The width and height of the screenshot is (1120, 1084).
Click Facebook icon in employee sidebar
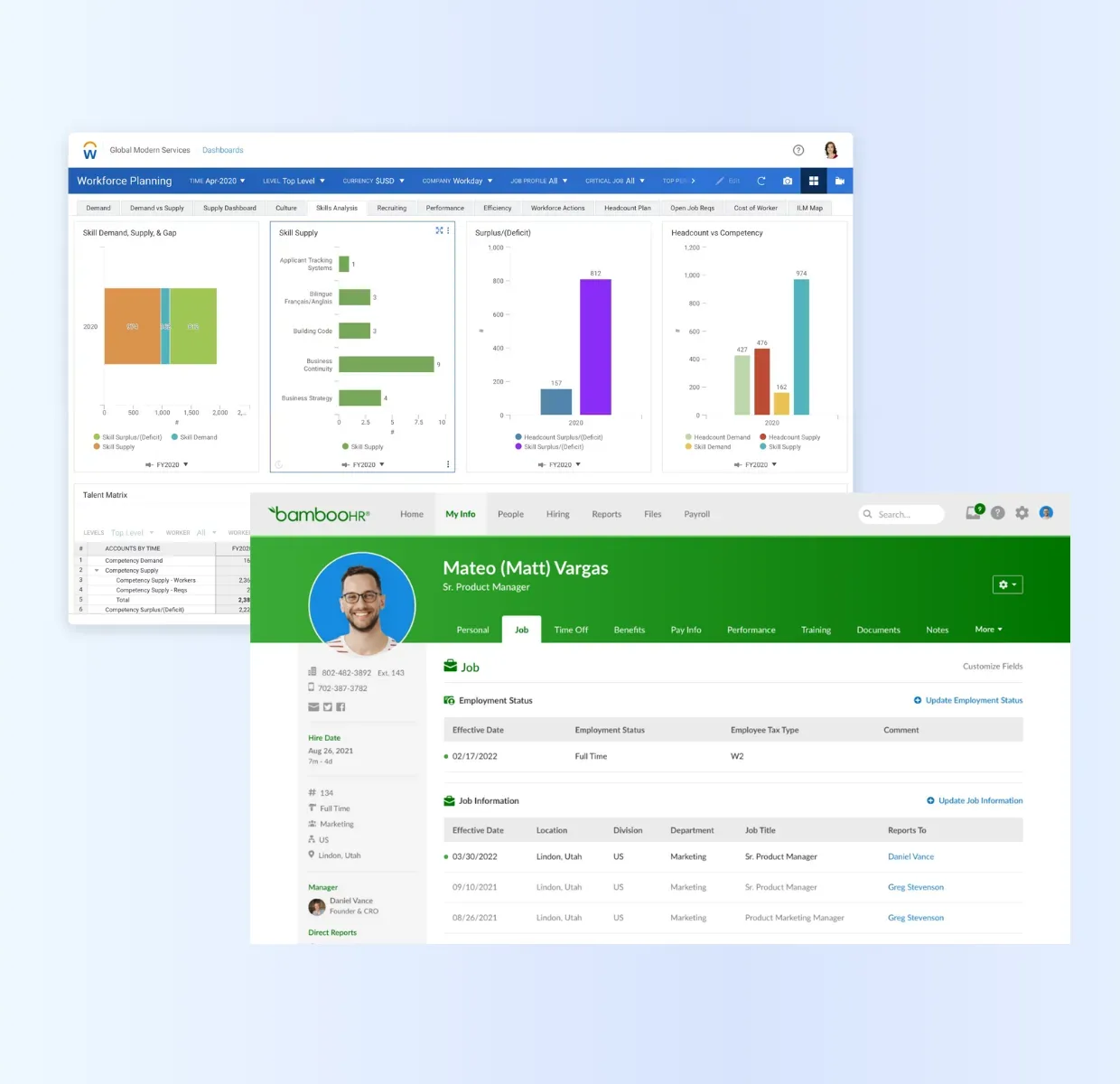(341, 706)
